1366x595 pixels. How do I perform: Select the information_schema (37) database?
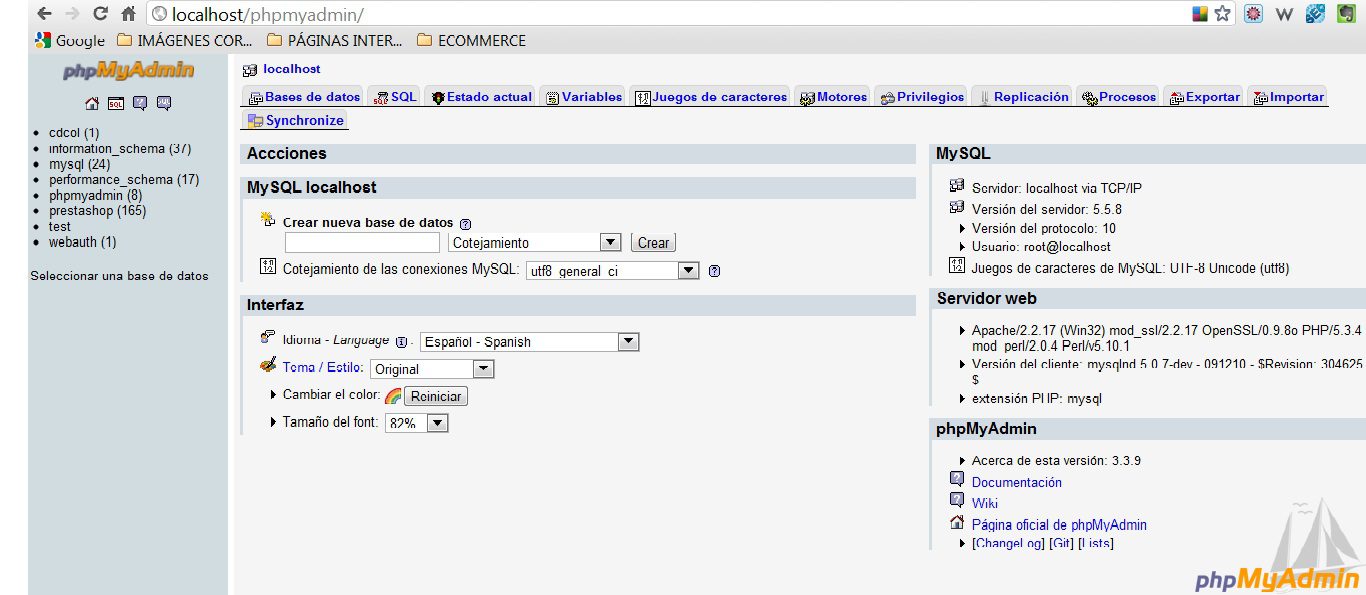[120, 148]
